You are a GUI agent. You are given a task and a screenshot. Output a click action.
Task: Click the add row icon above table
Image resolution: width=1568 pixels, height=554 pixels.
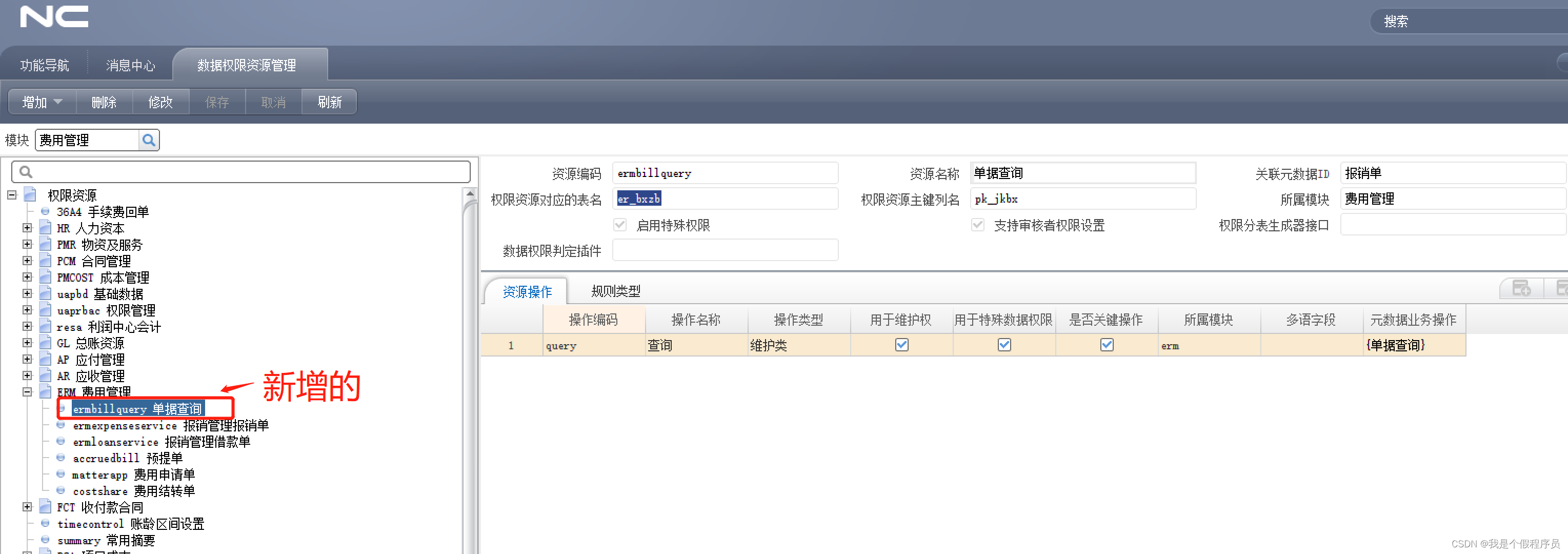pyautogui.click(x=1521, y=288)
